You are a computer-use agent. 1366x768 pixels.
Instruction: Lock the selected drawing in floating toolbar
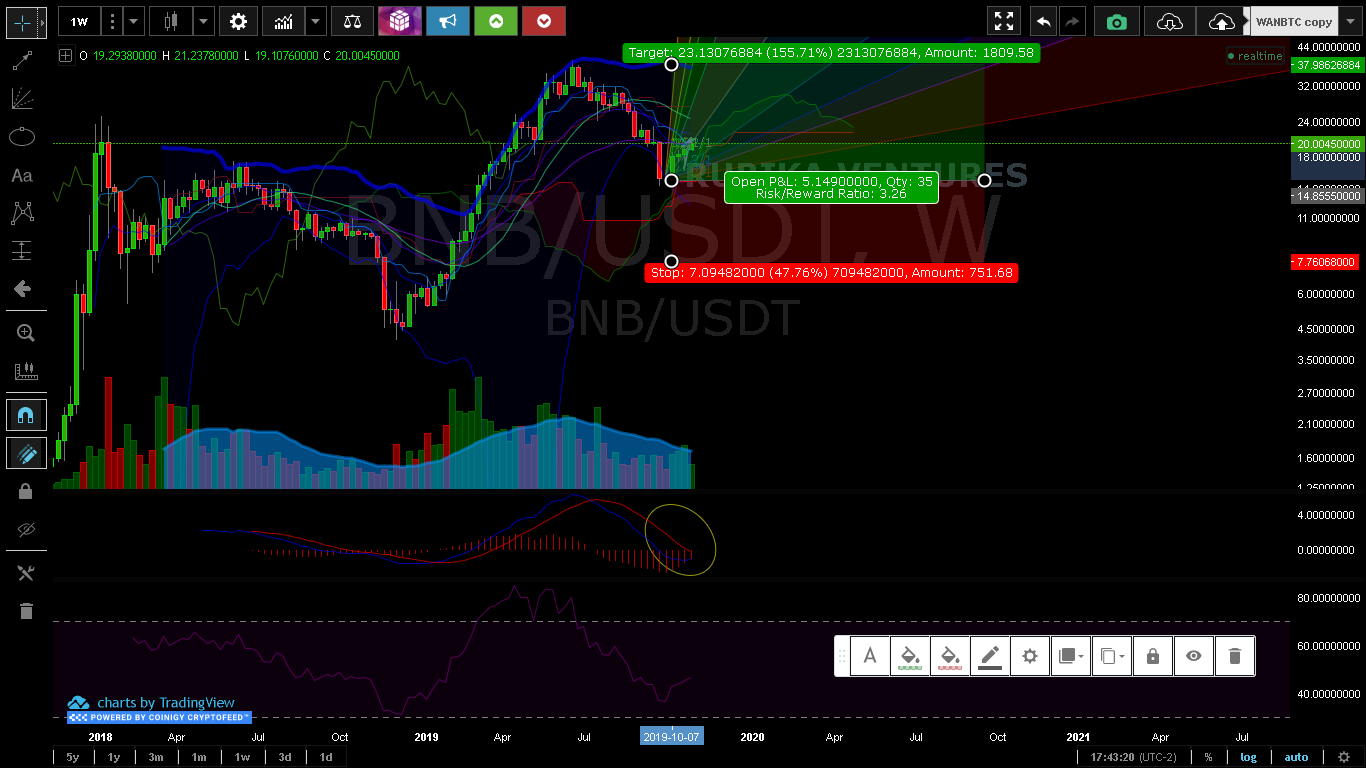pos(1153,656)
